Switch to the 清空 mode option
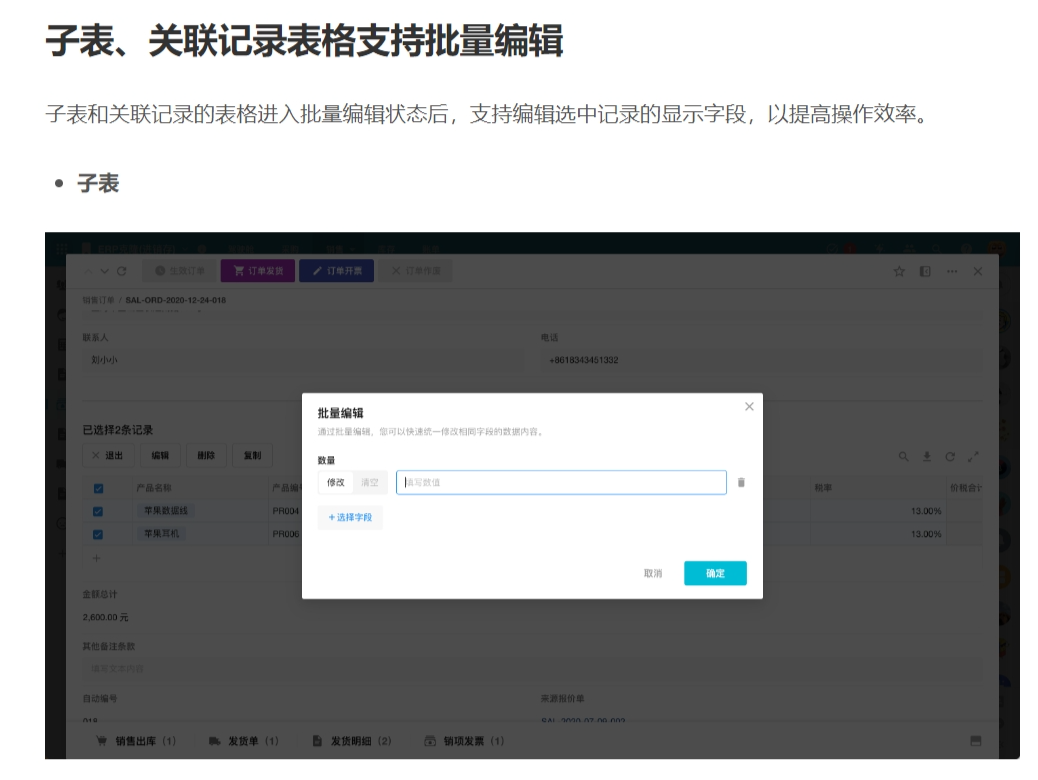 pyautogui.click(x=369, y=482)
